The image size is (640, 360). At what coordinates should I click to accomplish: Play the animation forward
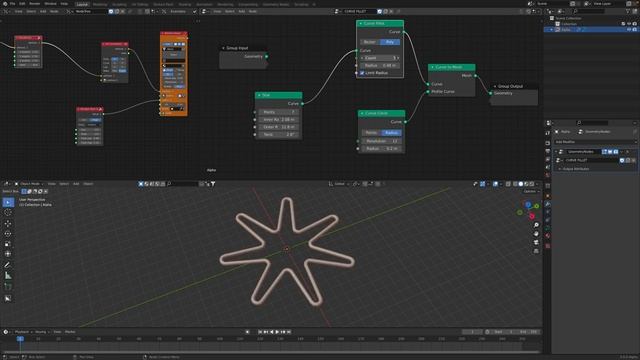pos(277,332)
